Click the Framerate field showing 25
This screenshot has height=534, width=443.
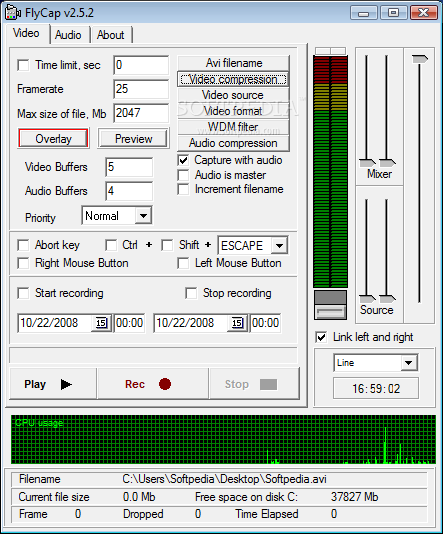tap(141, 89)
